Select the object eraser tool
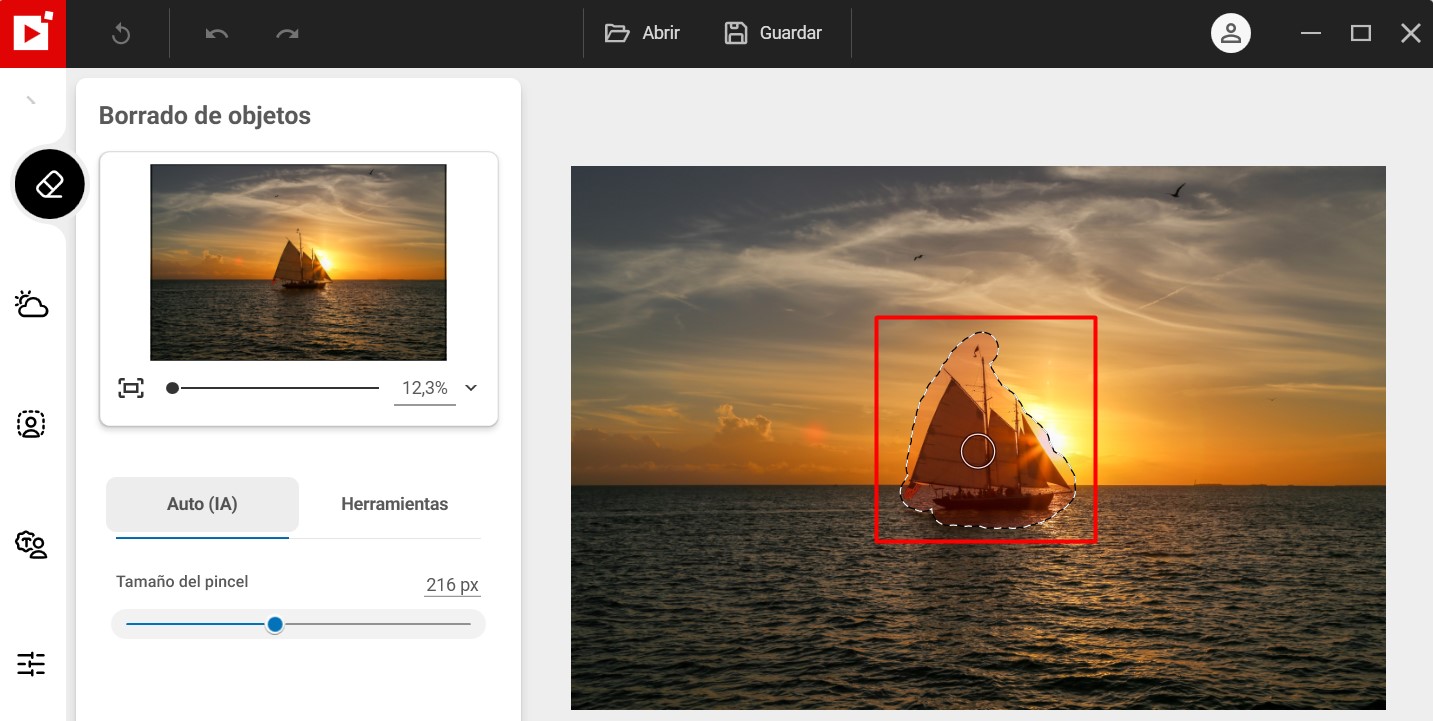The height and width of the screenshot is (721, 1433). 49,184
